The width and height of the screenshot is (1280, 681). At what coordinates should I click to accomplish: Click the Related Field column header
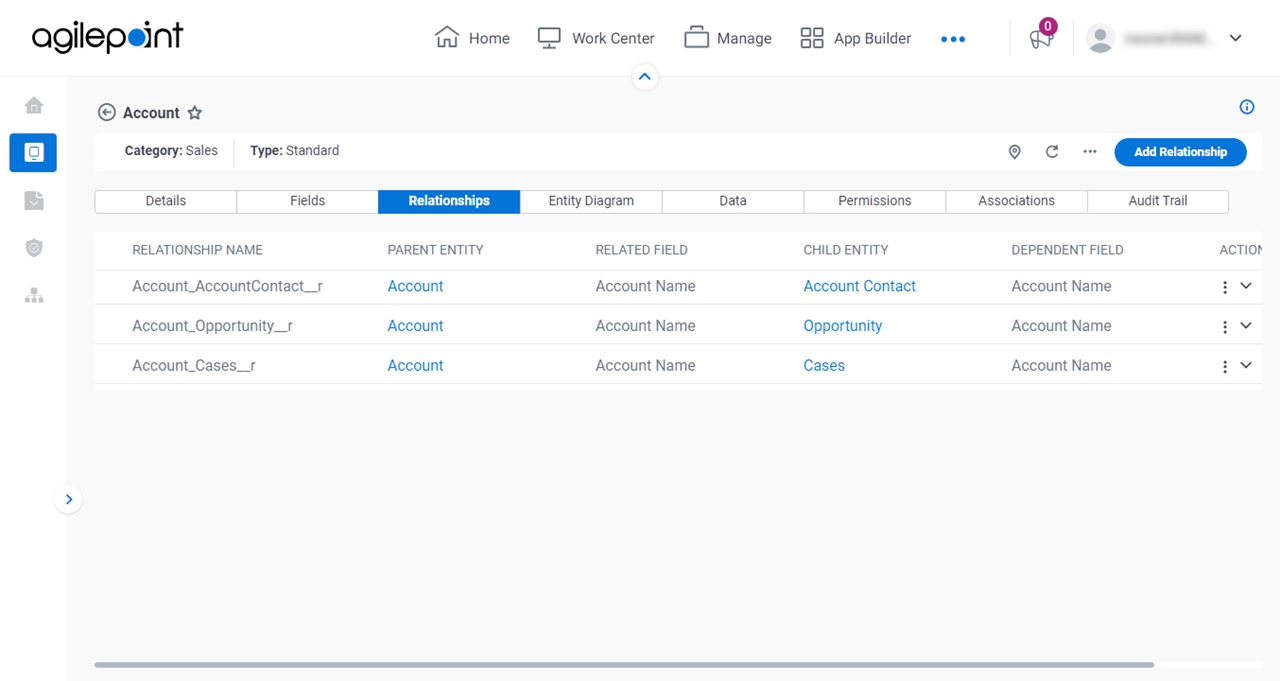[x=641, y=250]
